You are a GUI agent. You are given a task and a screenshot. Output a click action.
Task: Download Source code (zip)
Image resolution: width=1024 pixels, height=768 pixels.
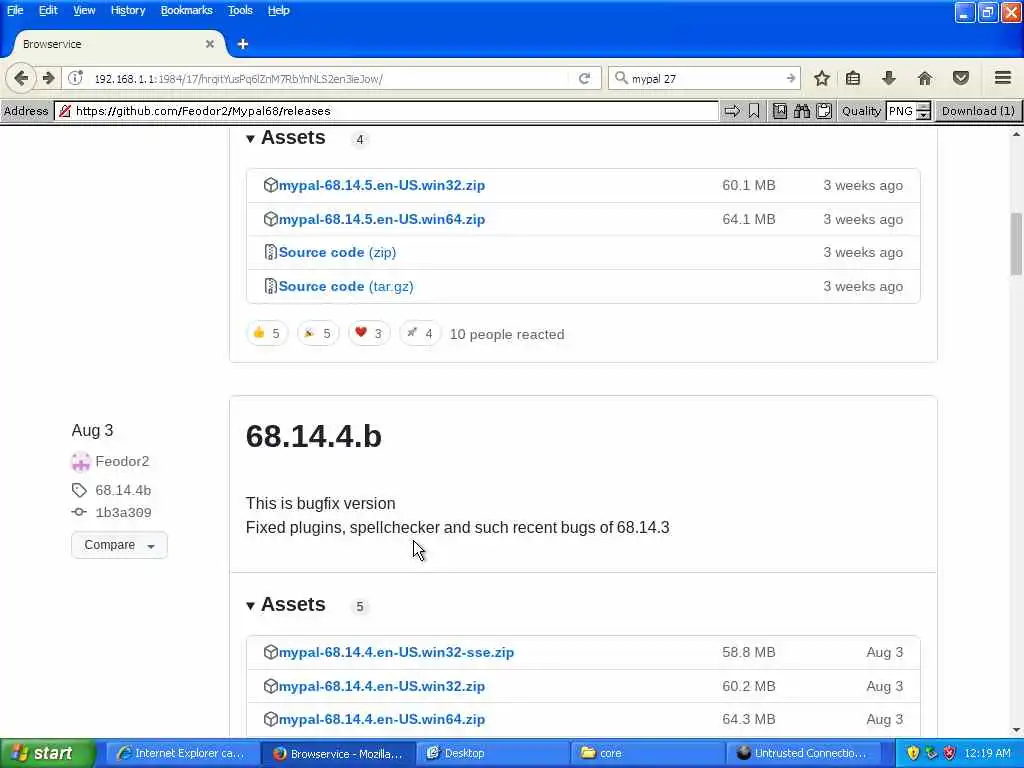(337, 253)
